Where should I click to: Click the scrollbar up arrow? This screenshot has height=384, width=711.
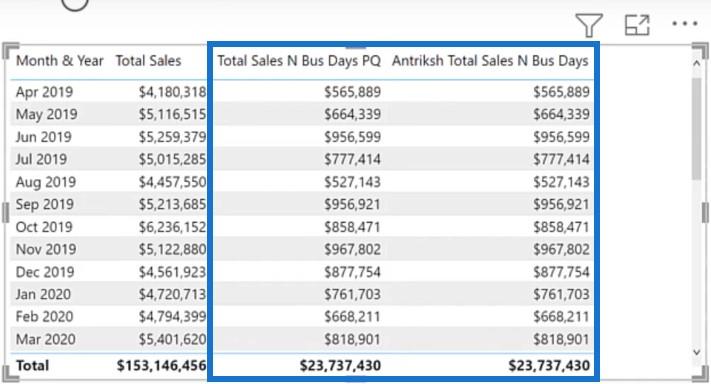click(697, 63)
